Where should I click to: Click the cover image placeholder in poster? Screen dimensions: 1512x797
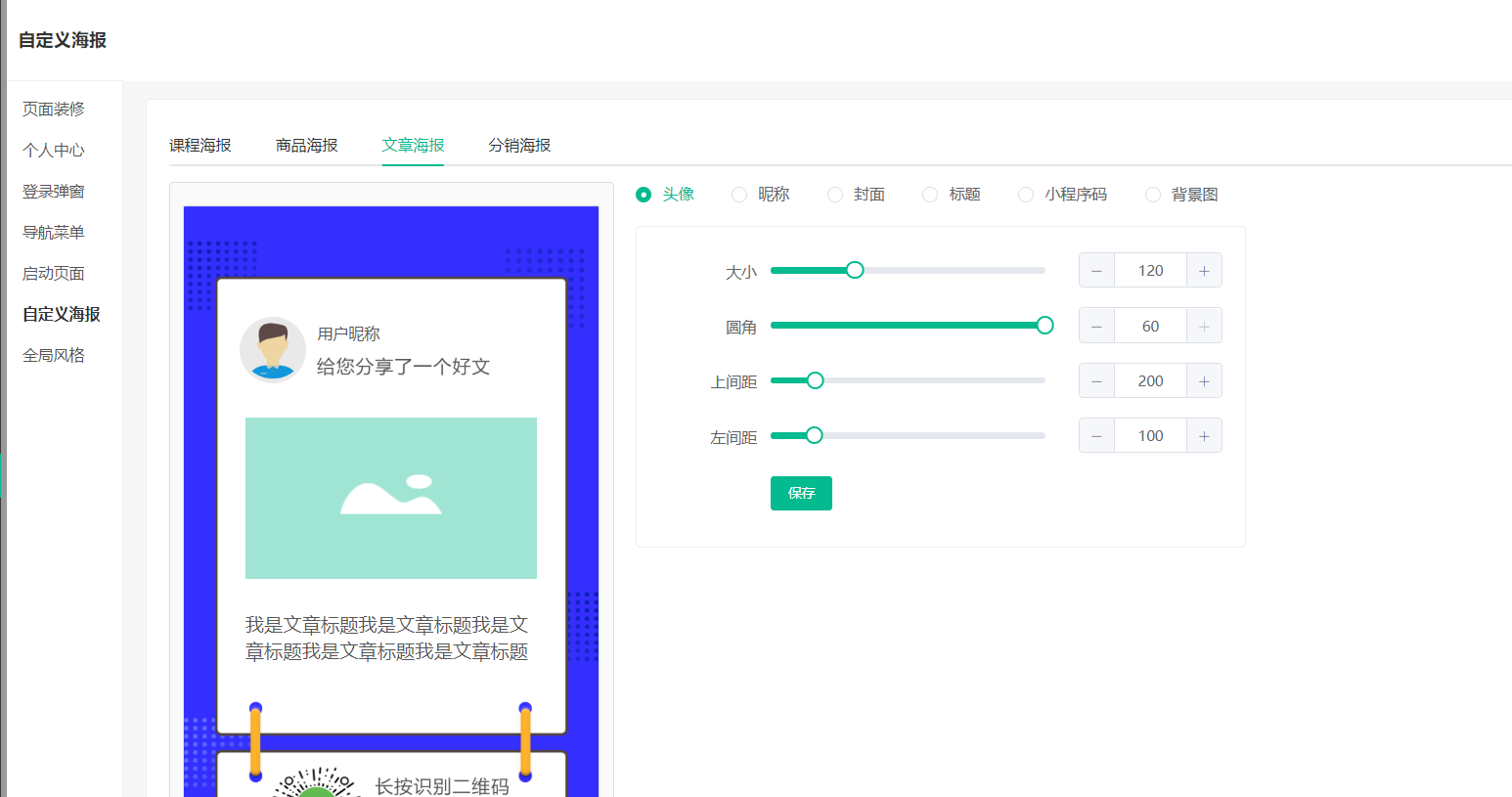tap(391, 498)
